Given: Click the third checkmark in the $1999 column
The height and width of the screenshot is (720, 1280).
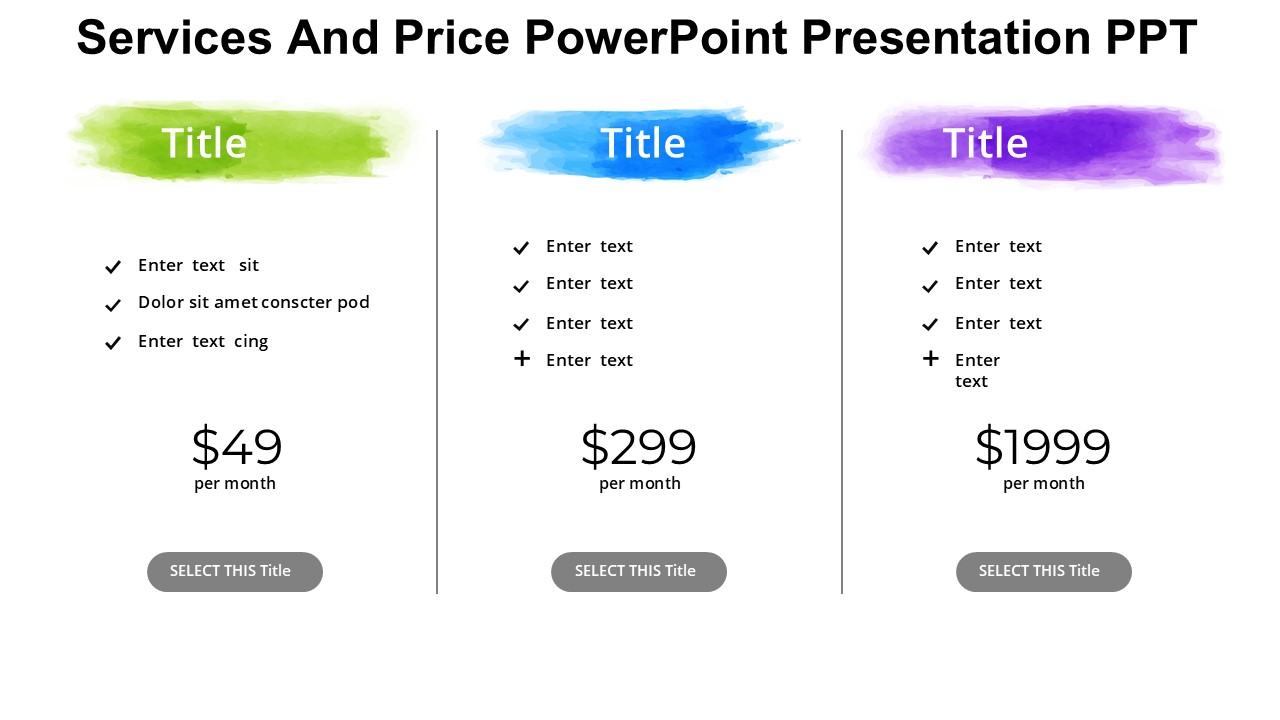Looking at the screenshot, I should tap(930, 324).
